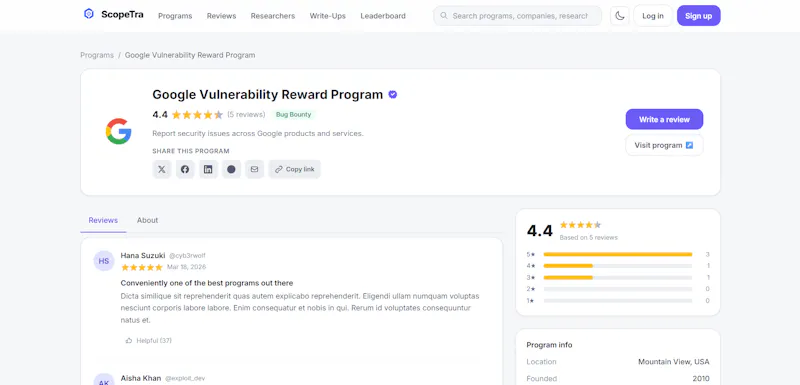Copy the program link
800x385 pixels.
point(294,169)
